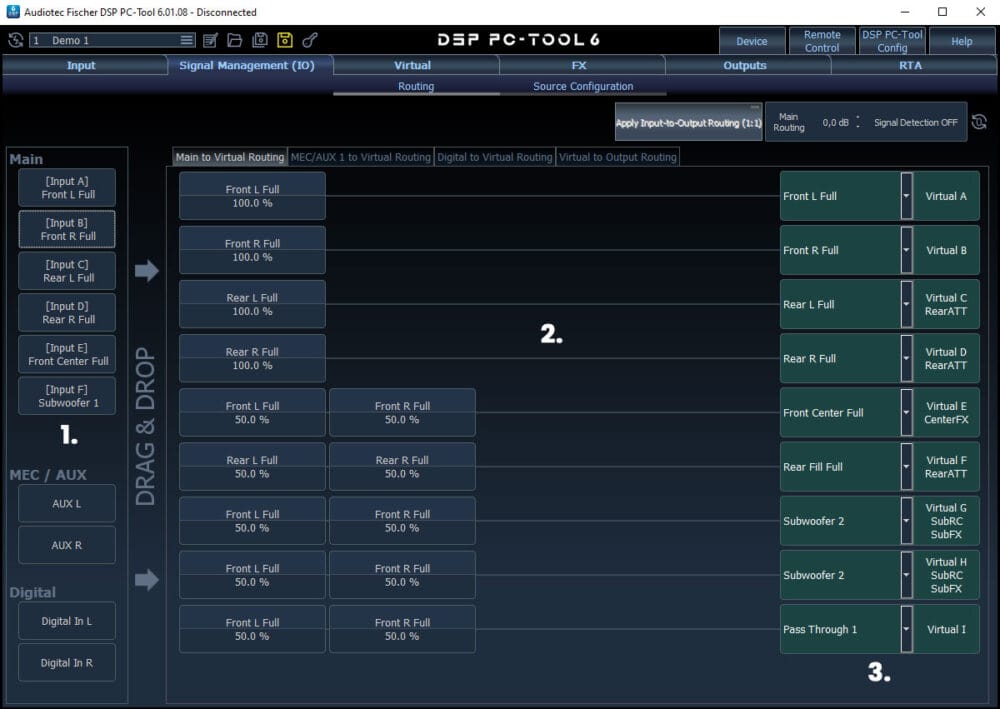
Task: Select the [Input F] Subwoofer 1 source
Action: pos(67,396)
